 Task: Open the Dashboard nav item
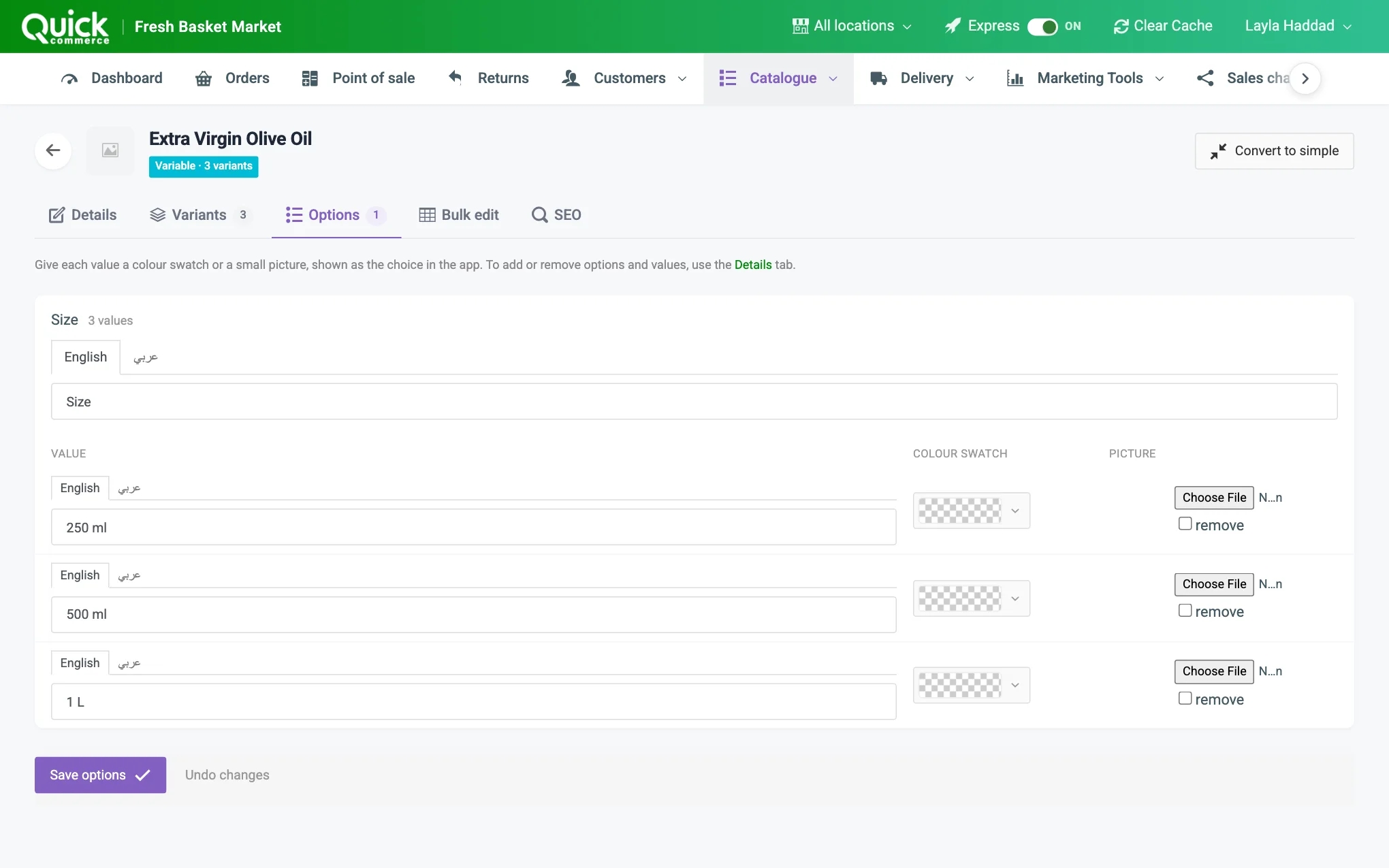click(112, 78)
